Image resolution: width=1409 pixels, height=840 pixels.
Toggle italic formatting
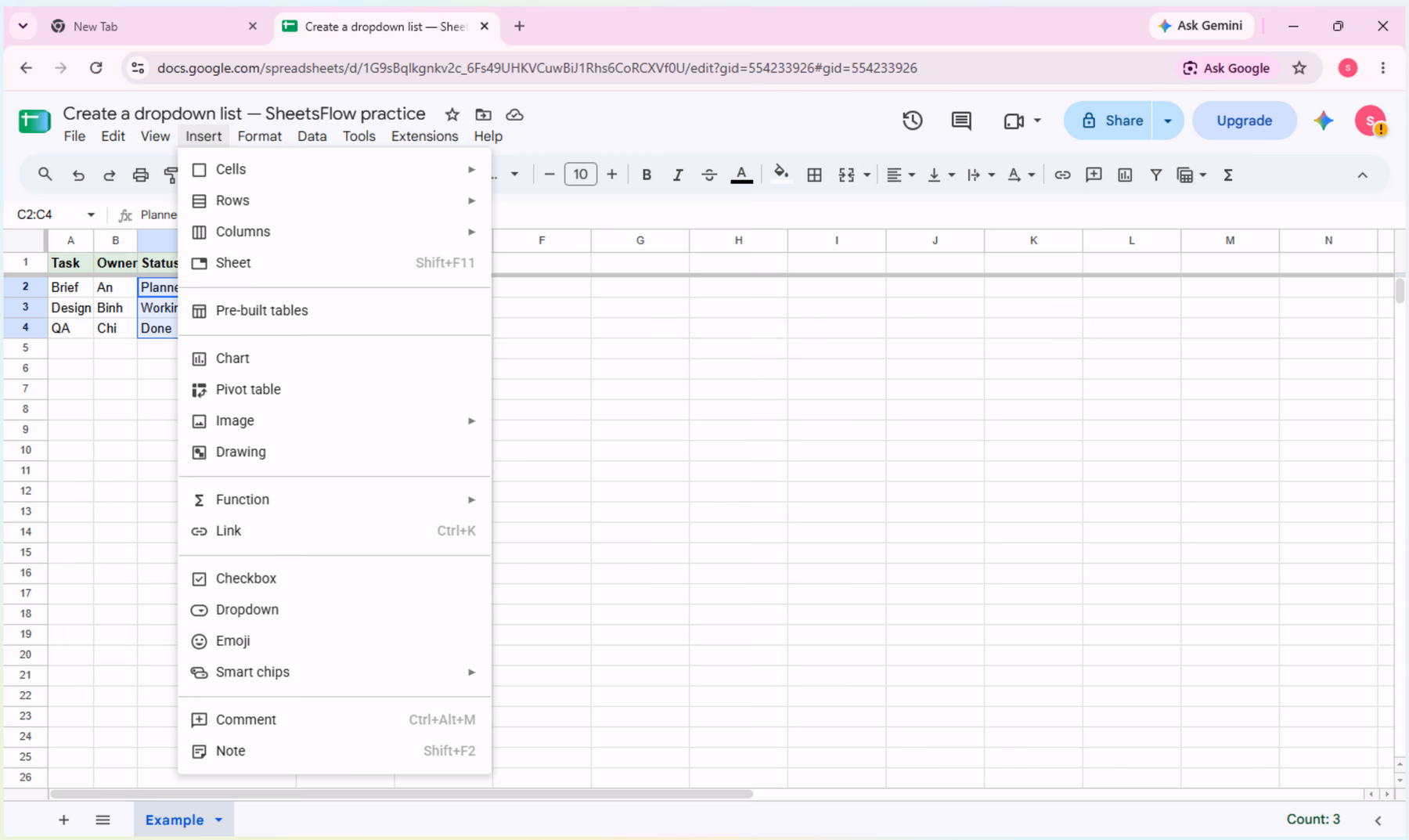tap(678, 175)
